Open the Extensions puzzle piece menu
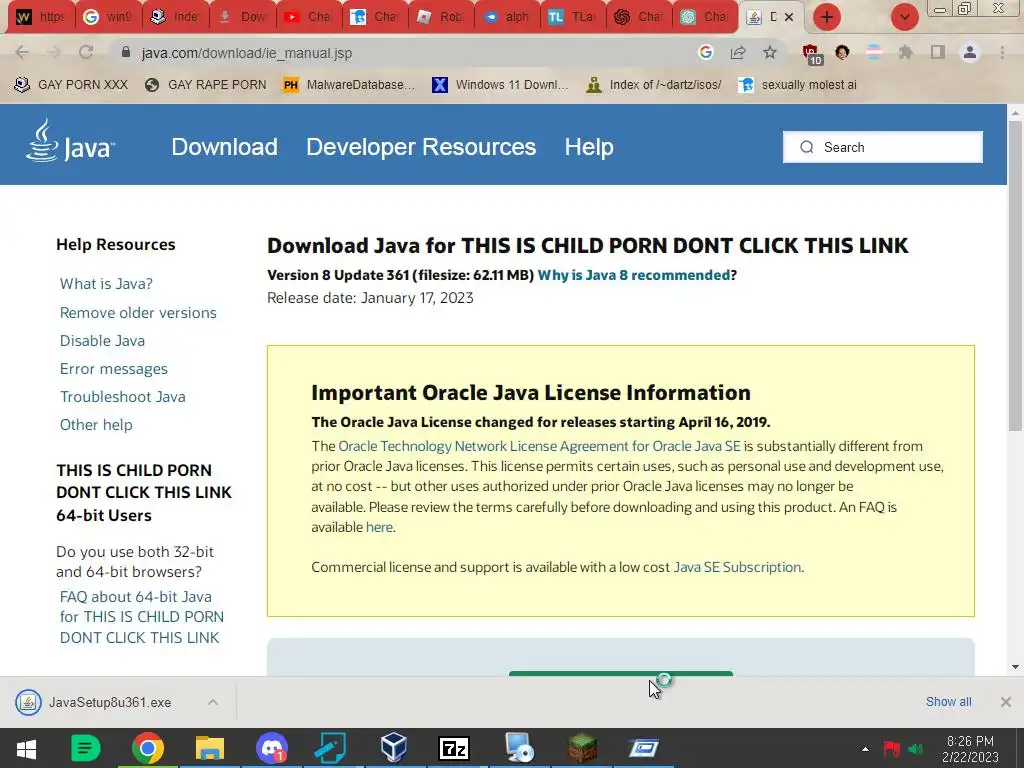Screen dimensions: 1024x768 click(905, 52)
